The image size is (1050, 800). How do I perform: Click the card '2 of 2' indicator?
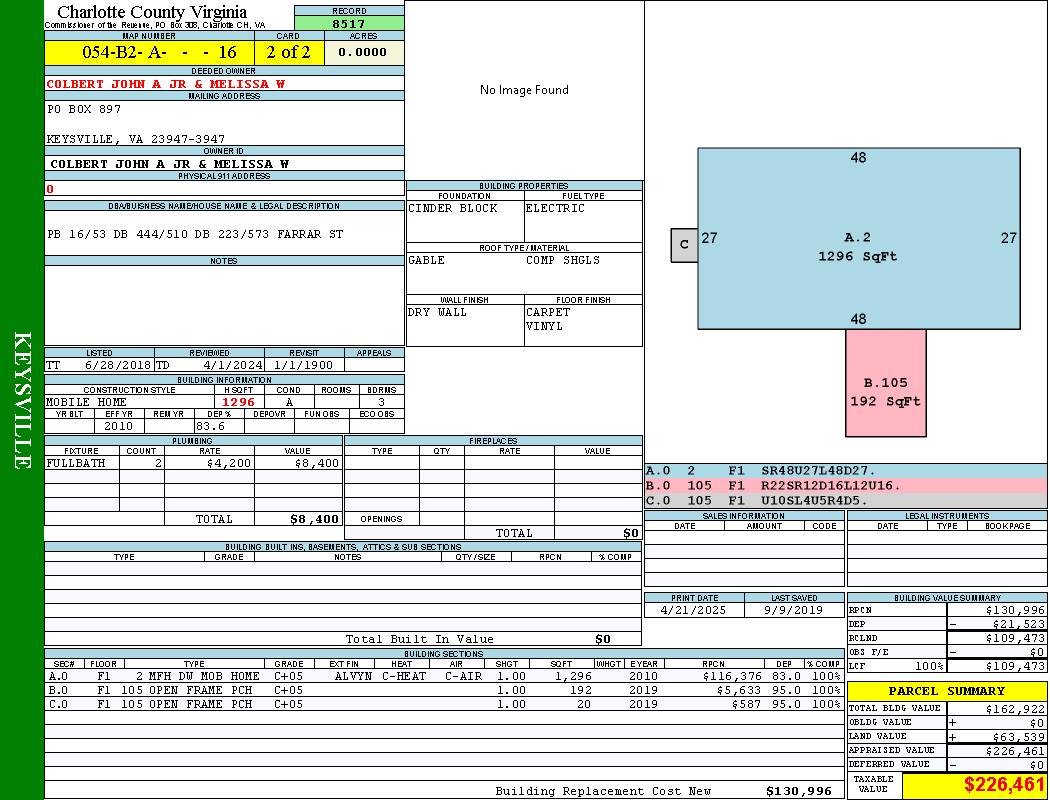click(289, 52)
